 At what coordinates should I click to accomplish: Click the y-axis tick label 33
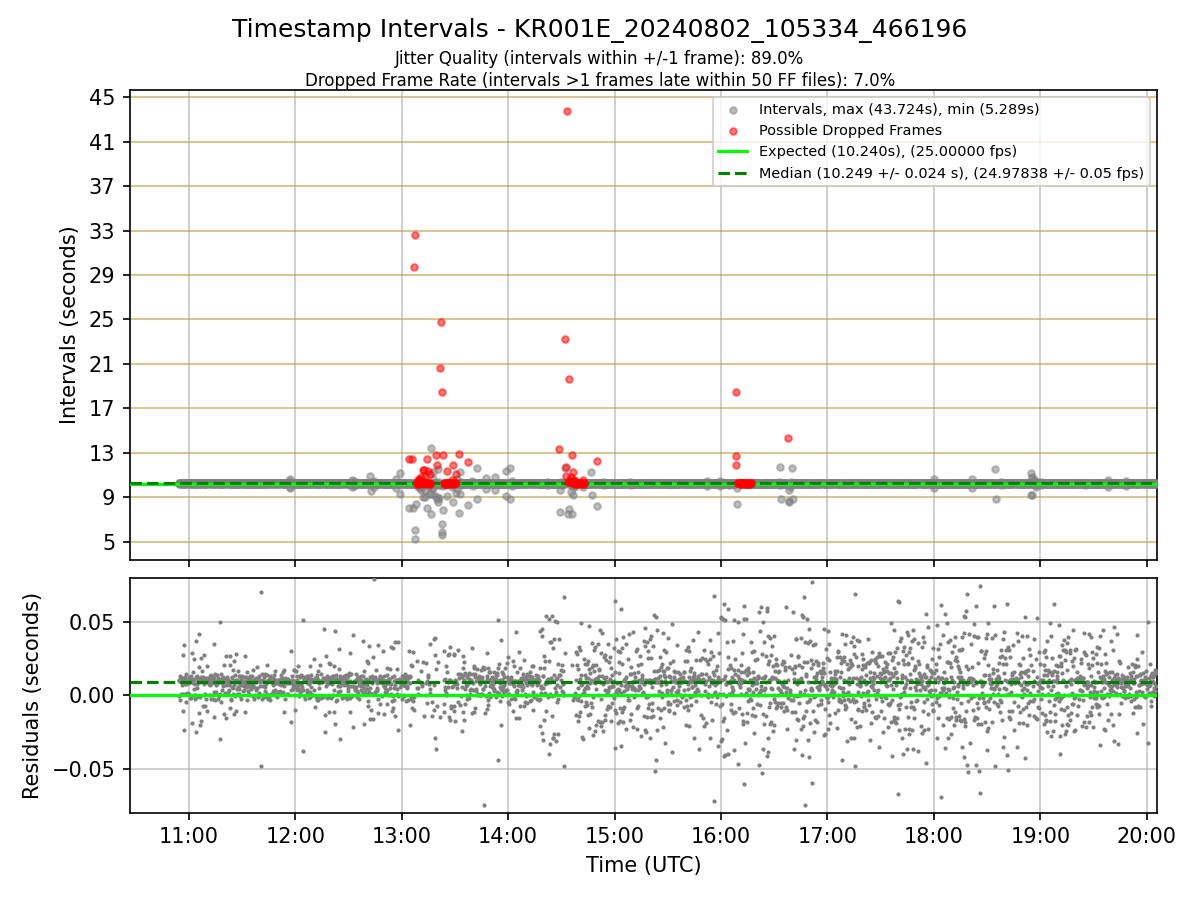(105, 231)
